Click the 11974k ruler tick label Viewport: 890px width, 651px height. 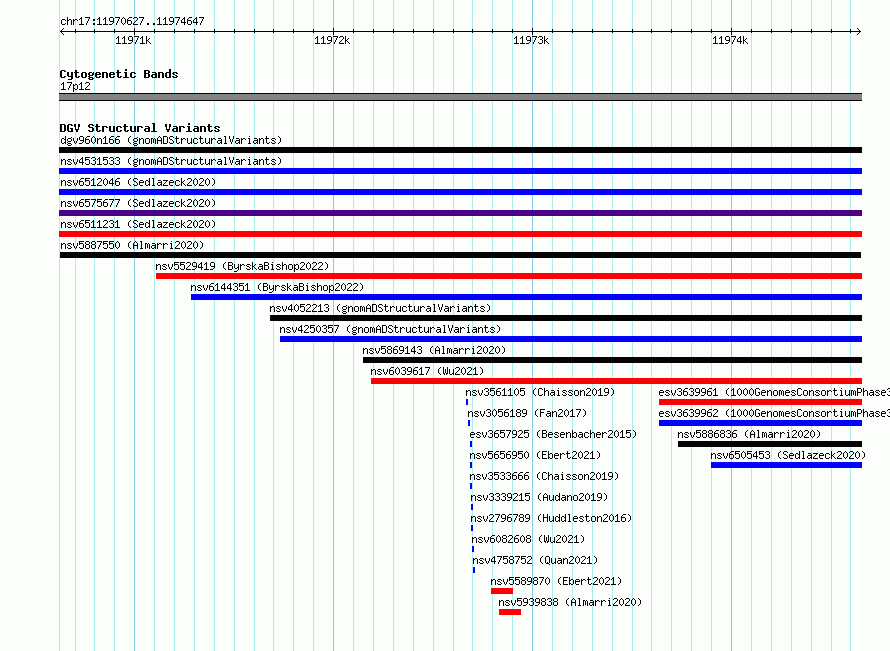pyautogui.click(x=730, y=40)
